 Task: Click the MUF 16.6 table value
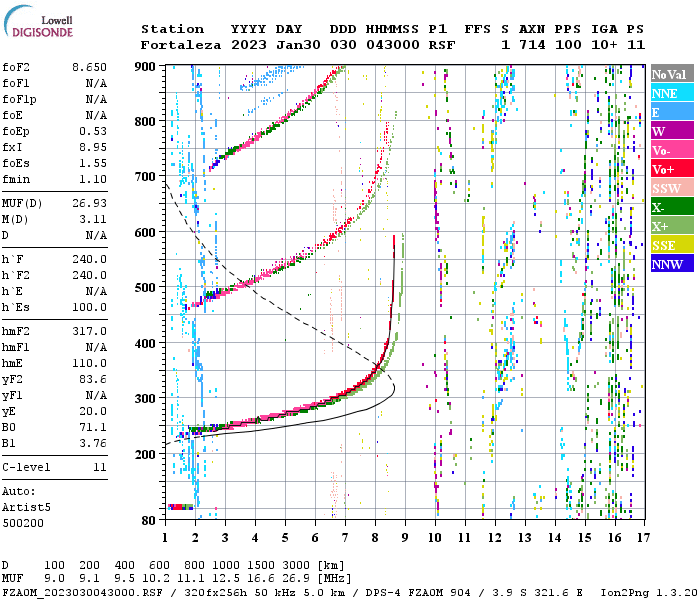261,578
